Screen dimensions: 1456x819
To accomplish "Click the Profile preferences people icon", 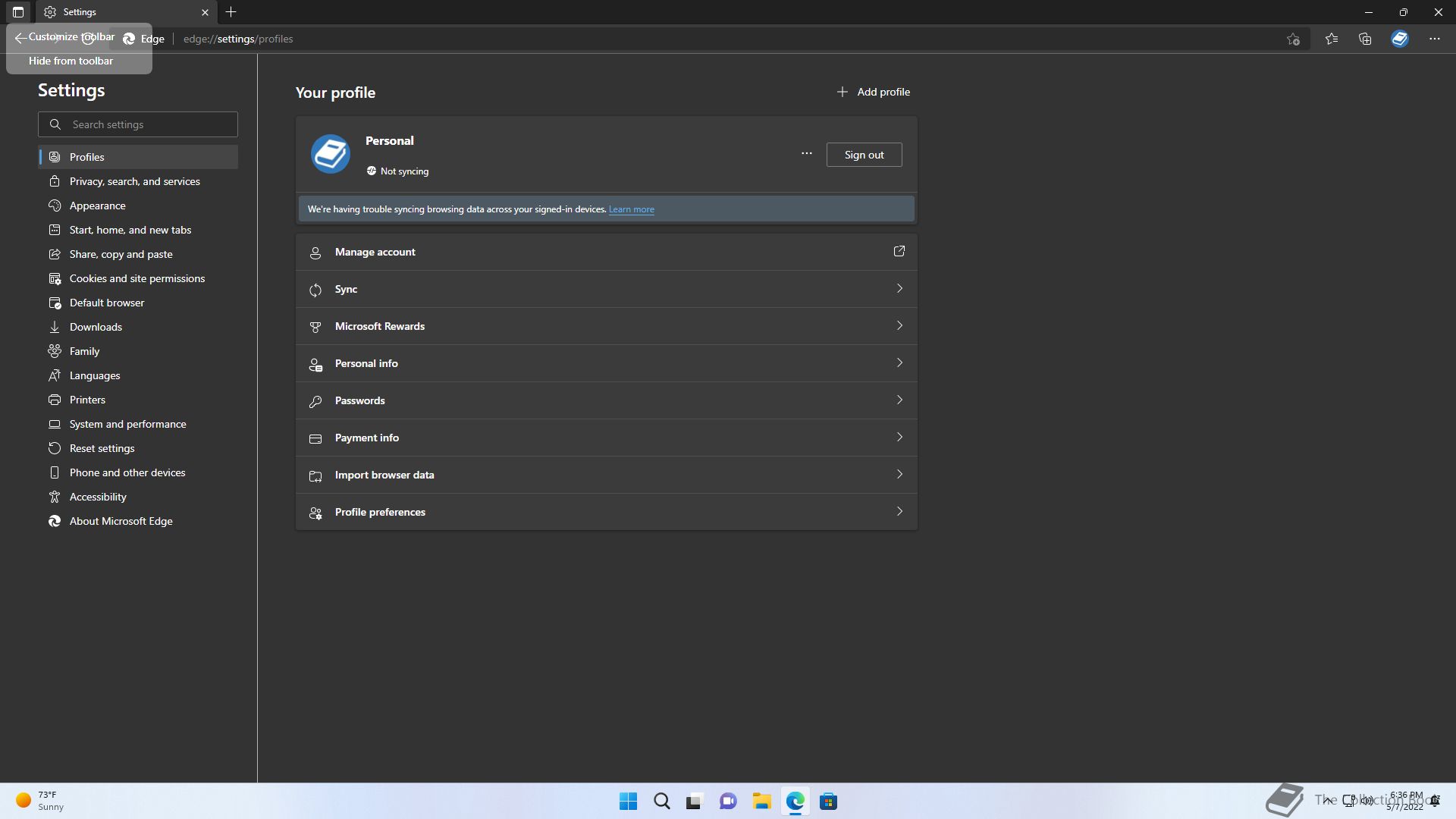I will pos(315,513).
